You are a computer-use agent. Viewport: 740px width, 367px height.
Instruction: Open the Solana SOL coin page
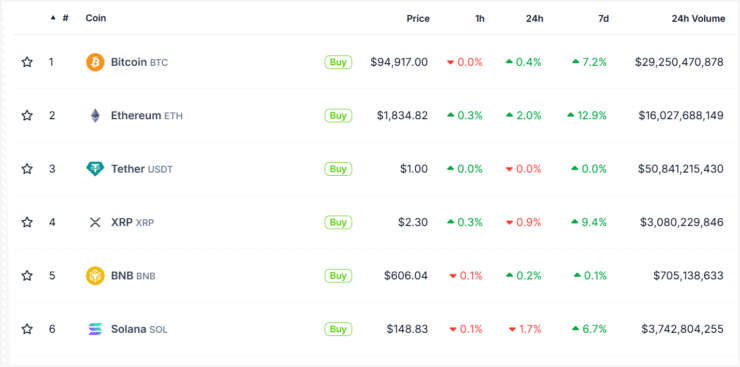point(139,329)
